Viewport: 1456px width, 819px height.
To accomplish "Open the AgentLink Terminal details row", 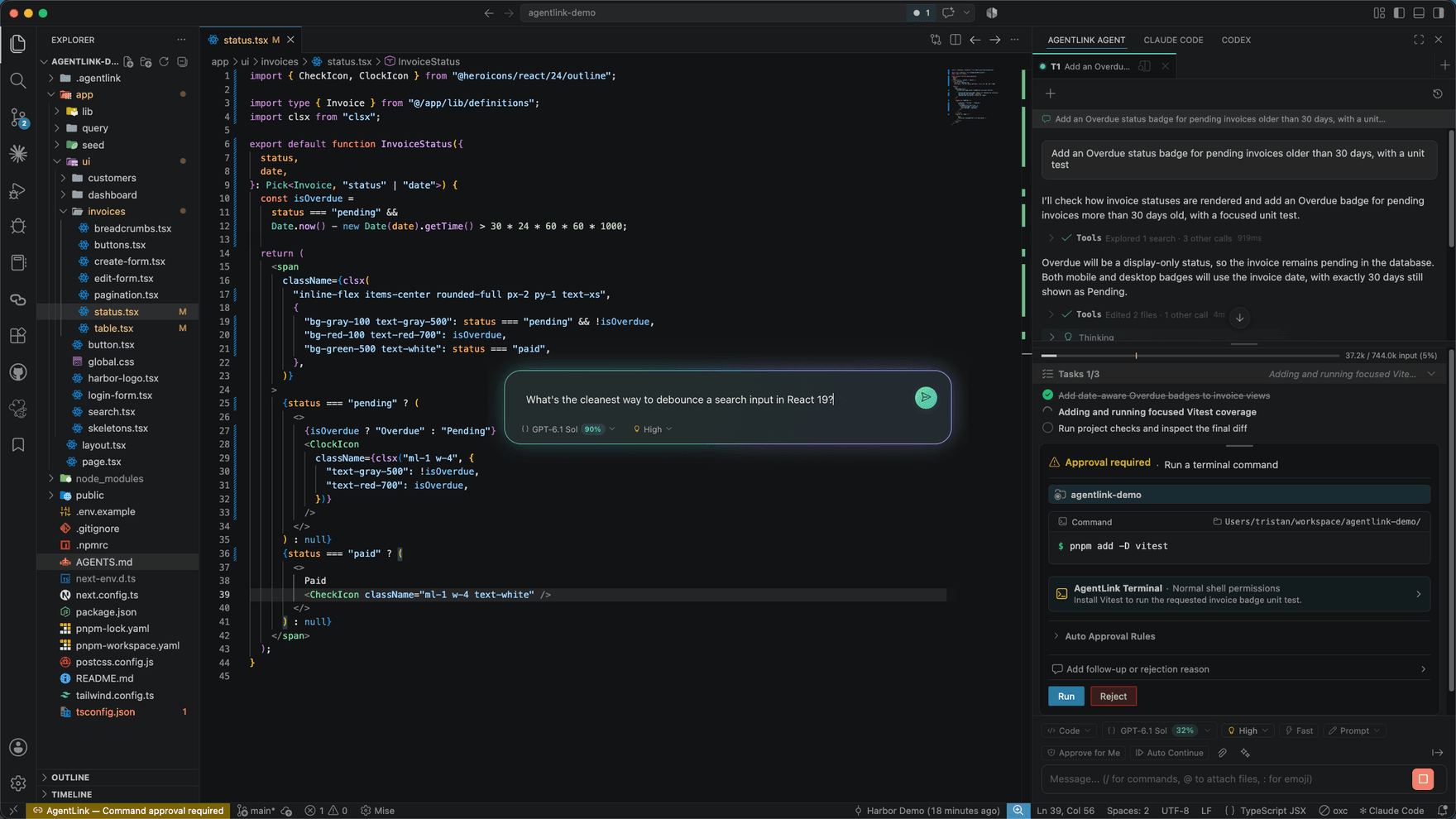I will (x=1238, y=594).
